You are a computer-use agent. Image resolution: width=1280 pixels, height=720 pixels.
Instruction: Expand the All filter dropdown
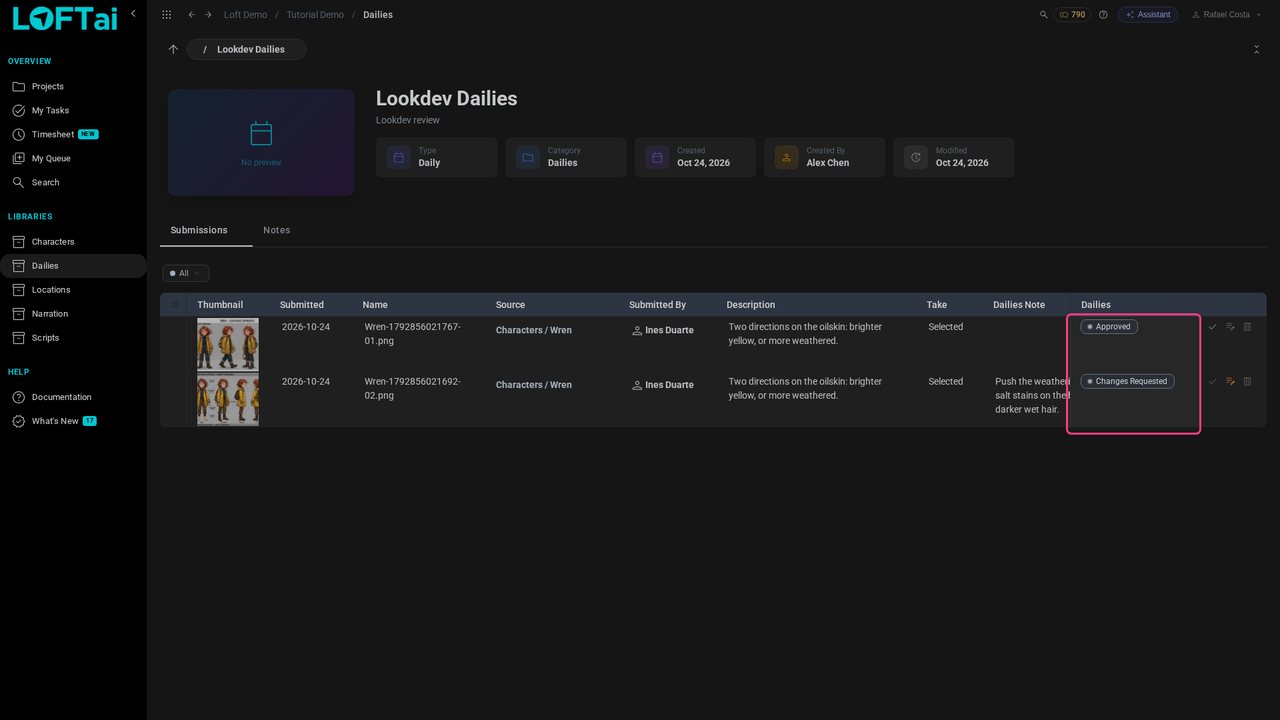pyautogui.click(x=185, y=273)
